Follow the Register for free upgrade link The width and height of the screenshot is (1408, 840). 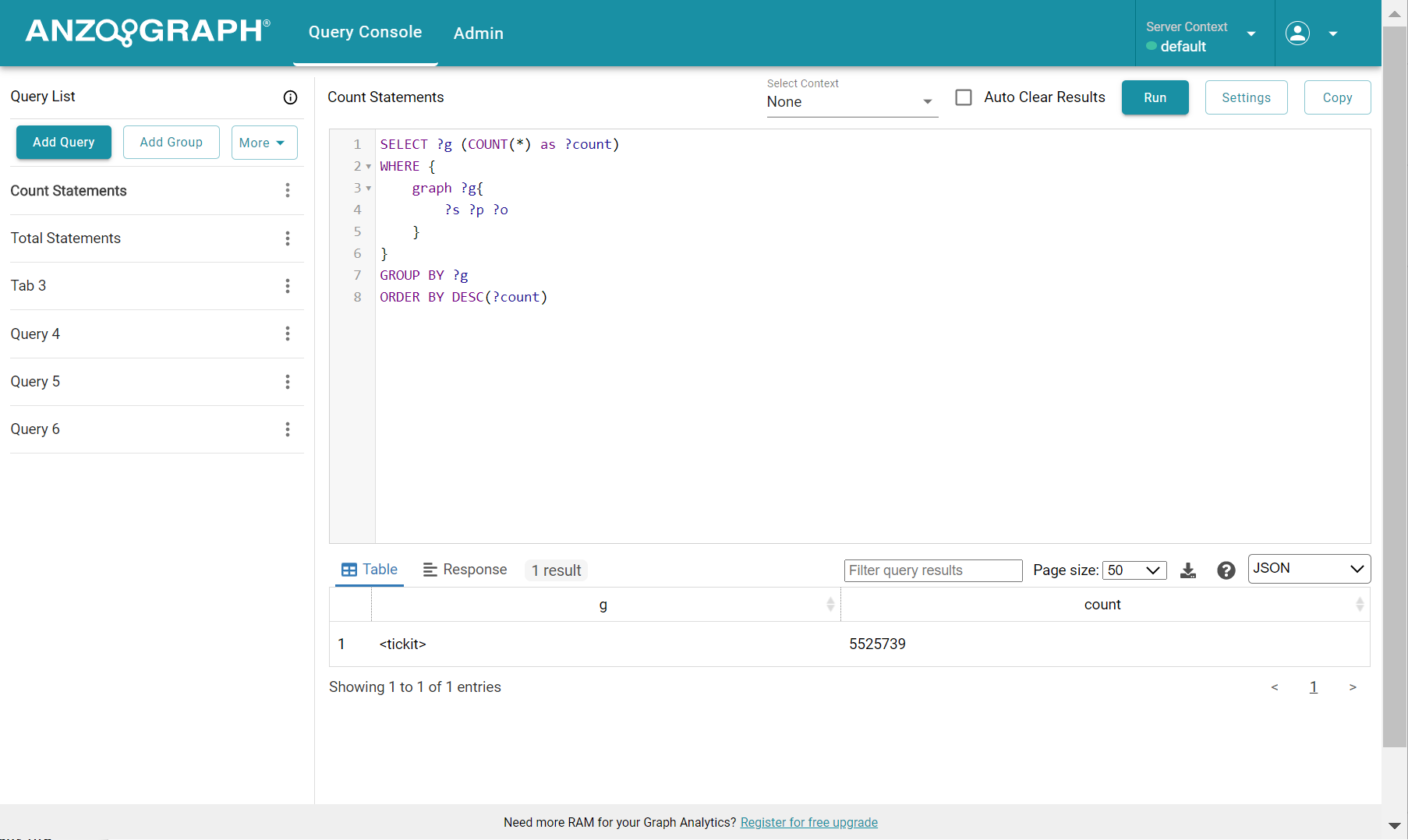click(x=808, y=822)
